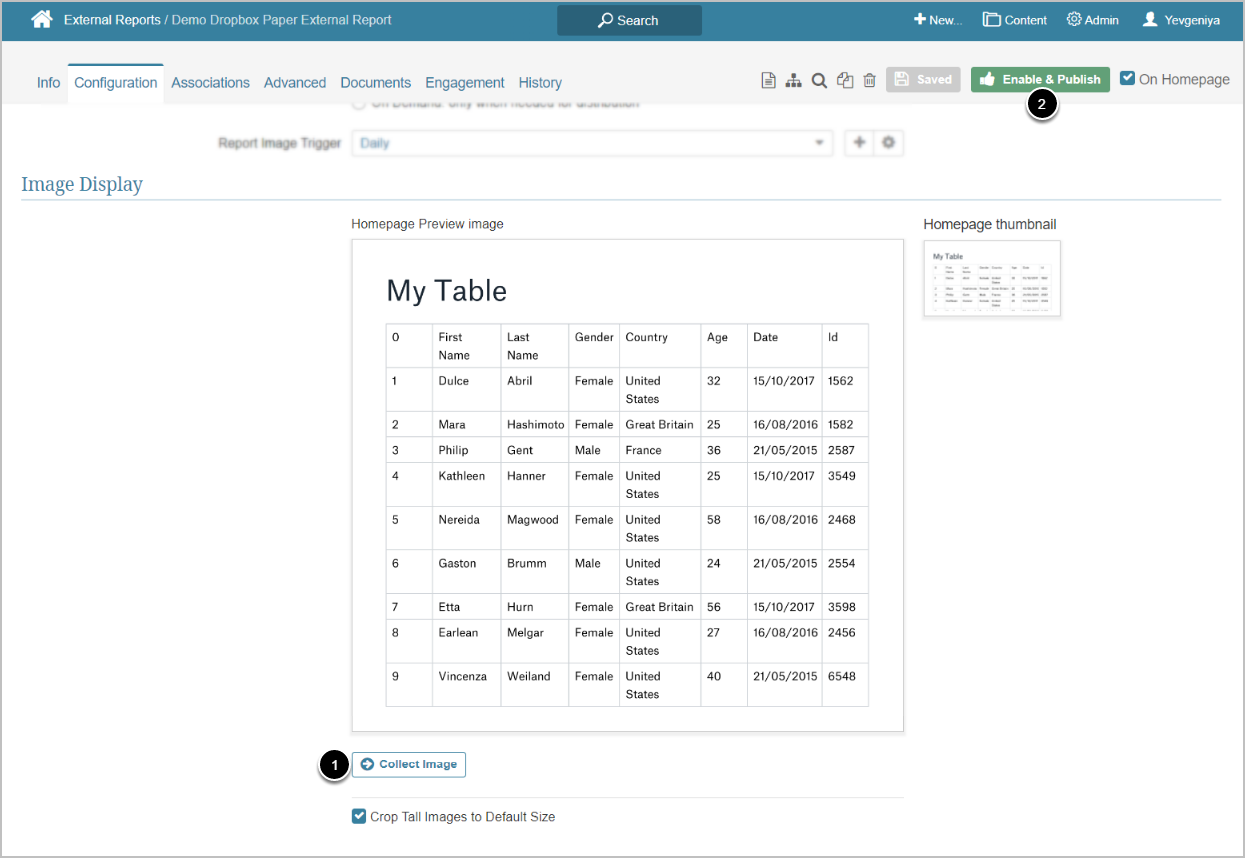
Task: Click the Homepage thumbnail image
Action: coord(991,278)
